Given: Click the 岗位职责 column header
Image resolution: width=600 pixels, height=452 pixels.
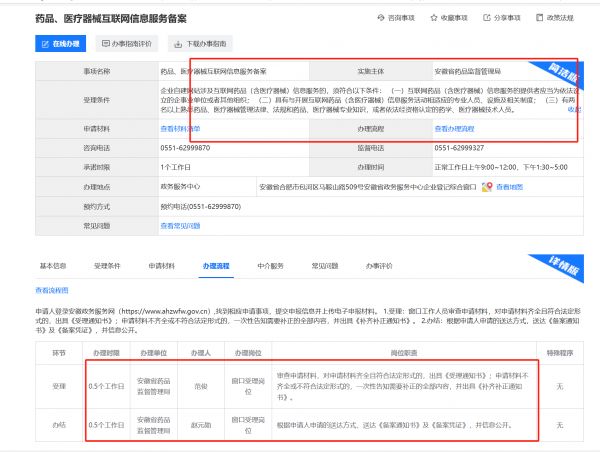Looking at the screenshot, I should coord(404,353).
